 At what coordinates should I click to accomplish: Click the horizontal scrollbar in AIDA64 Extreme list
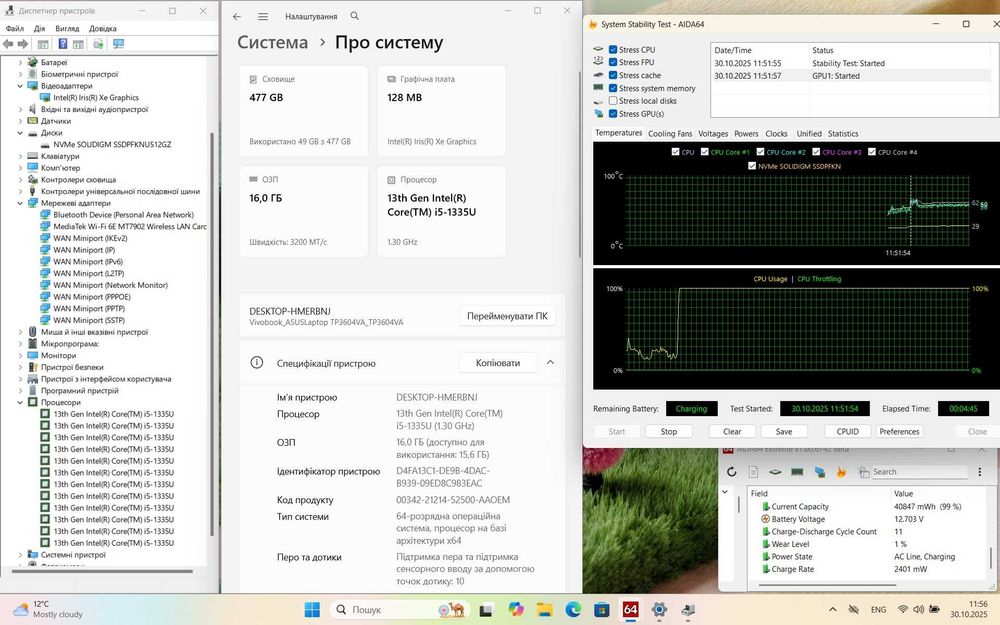click(825, 584)
